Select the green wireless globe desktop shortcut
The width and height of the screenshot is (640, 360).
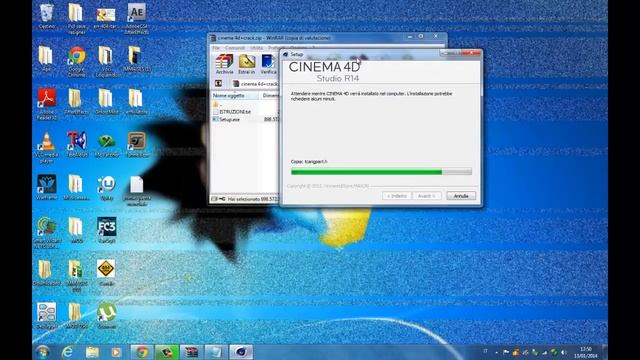[47, 233]
